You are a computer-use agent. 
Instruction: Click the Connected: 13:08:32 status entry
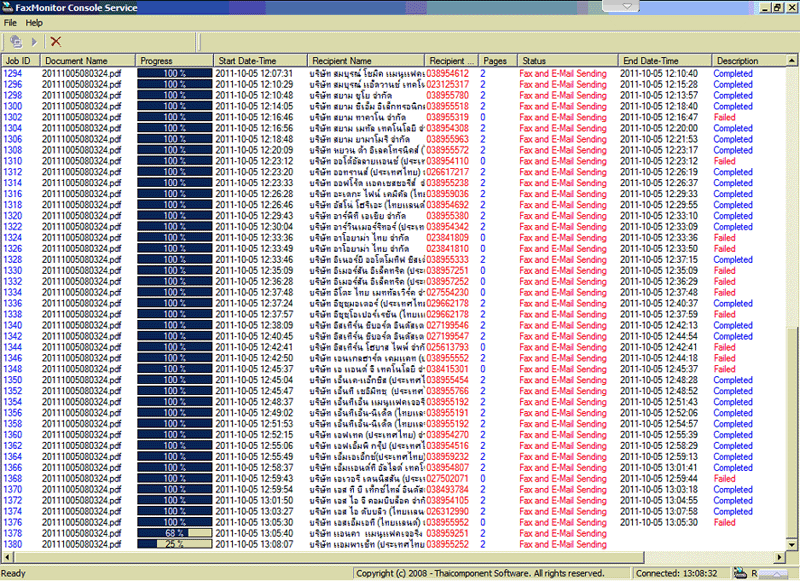[x=676, y=573]
